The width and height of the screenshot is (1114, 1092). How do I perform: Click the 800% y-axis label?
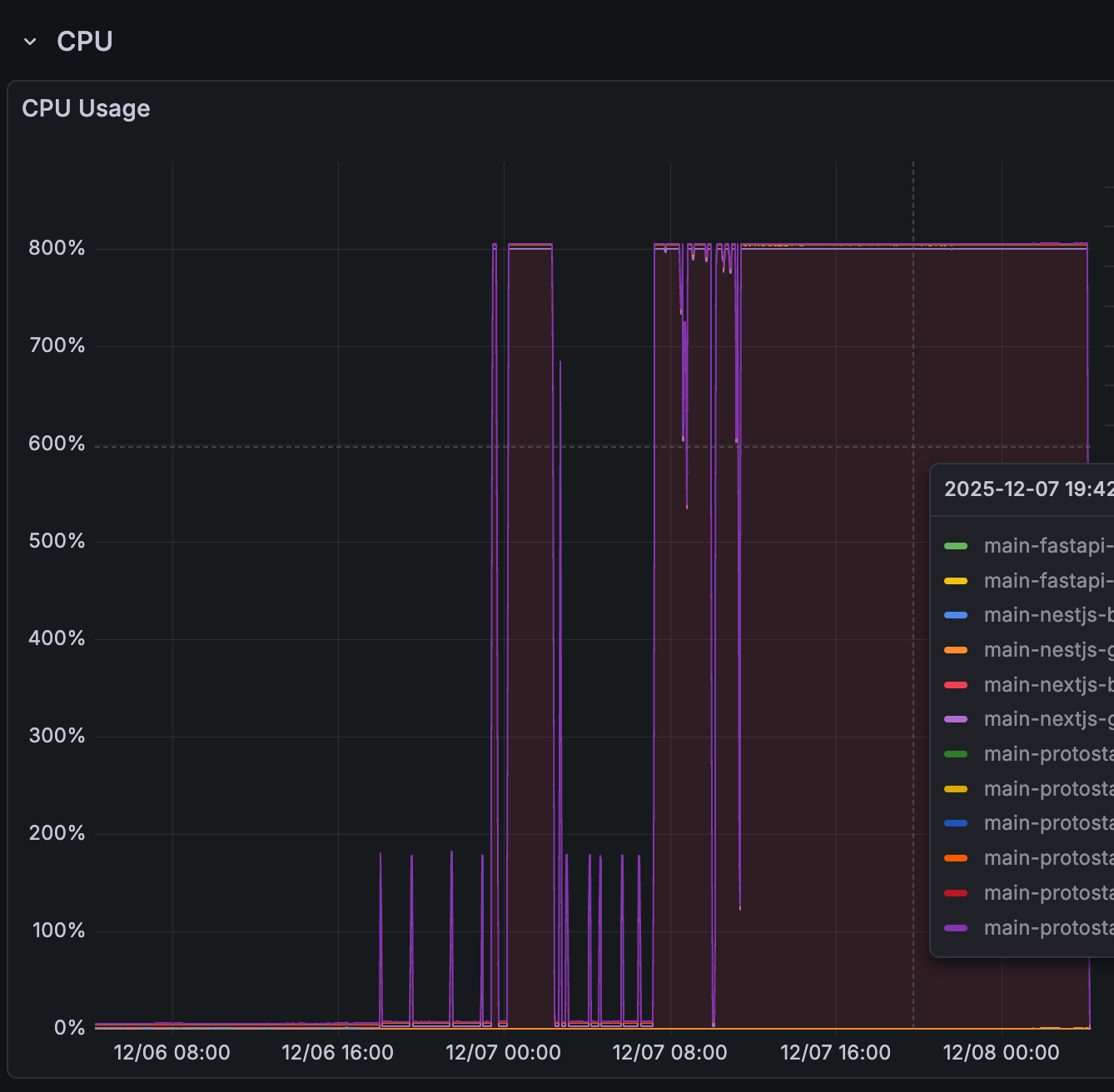pyautogui.click(x=57, y=248)
